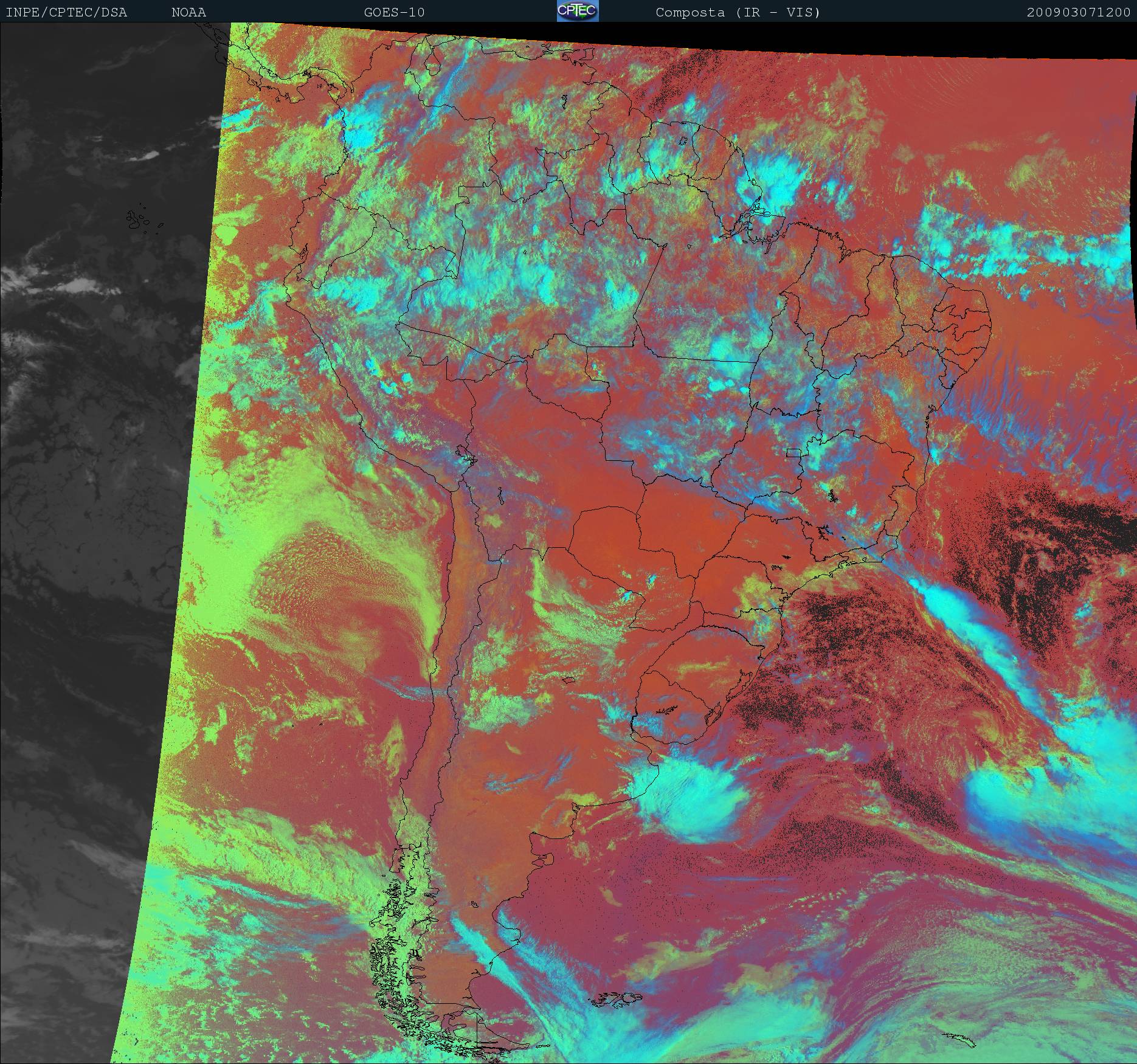
Task: Click the 'Composta (IR - VIS)' title text
Action: pyautogui.click(x=738, y=13)
